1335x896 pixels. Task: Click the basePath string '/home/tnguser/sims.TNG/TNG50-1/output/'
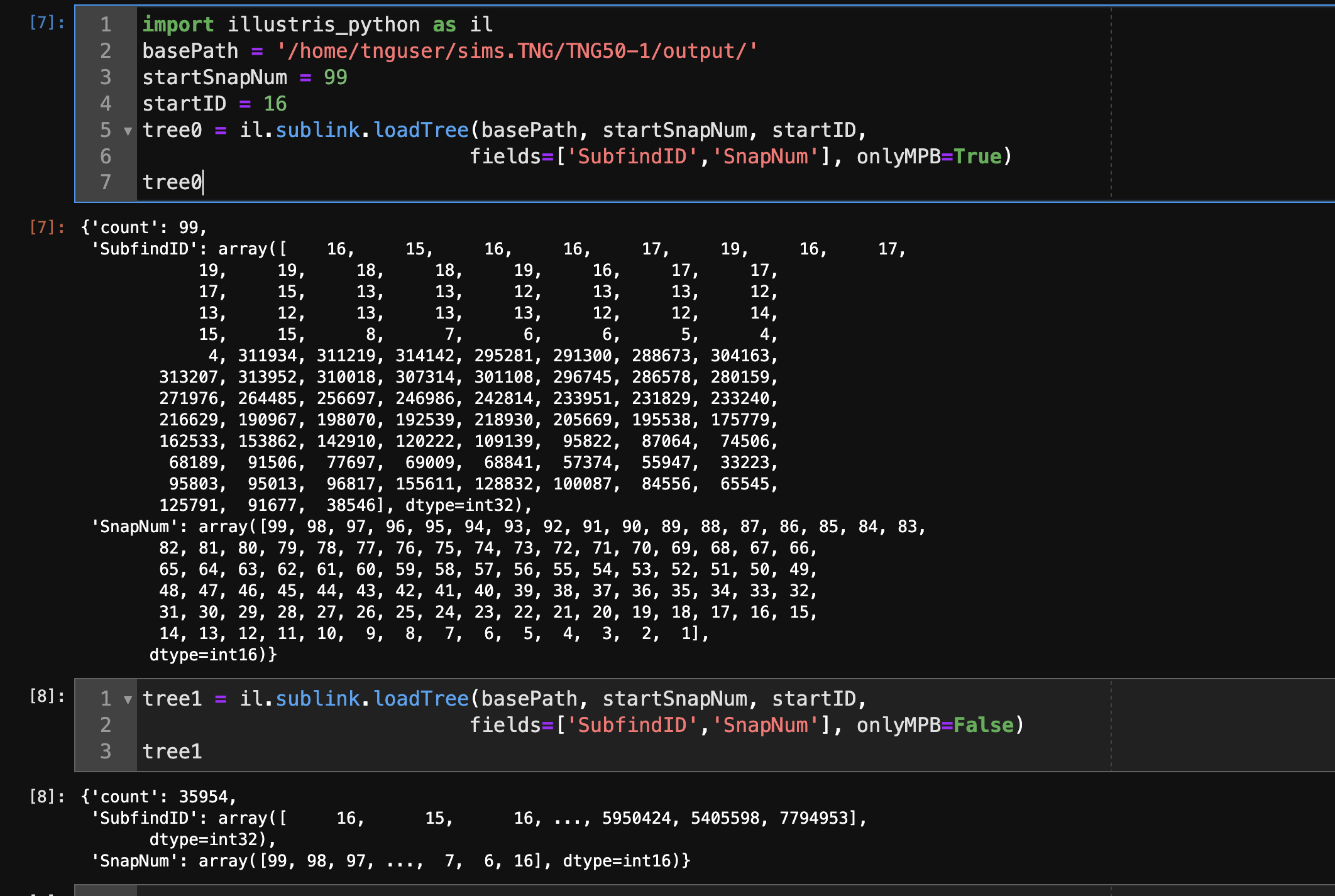click(x=517, y=51)
